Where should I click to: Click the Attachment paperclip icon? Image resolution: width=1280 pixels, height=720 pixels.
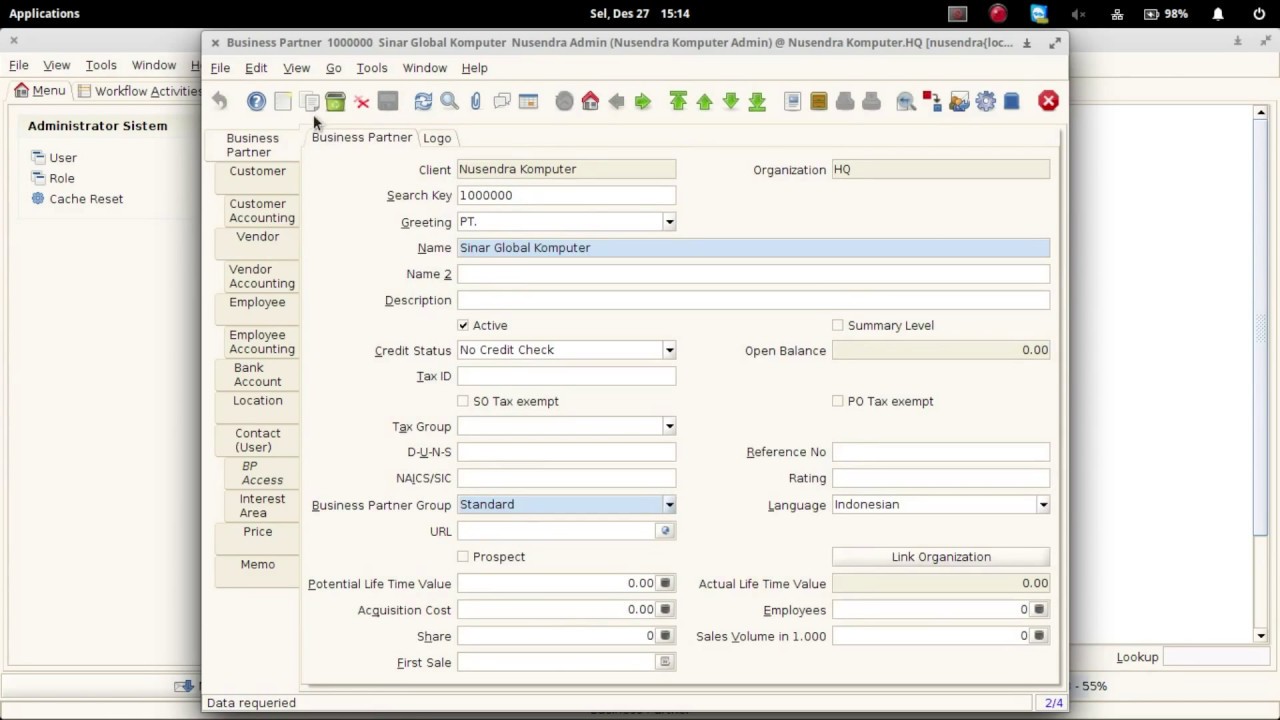tap(475, 101)
